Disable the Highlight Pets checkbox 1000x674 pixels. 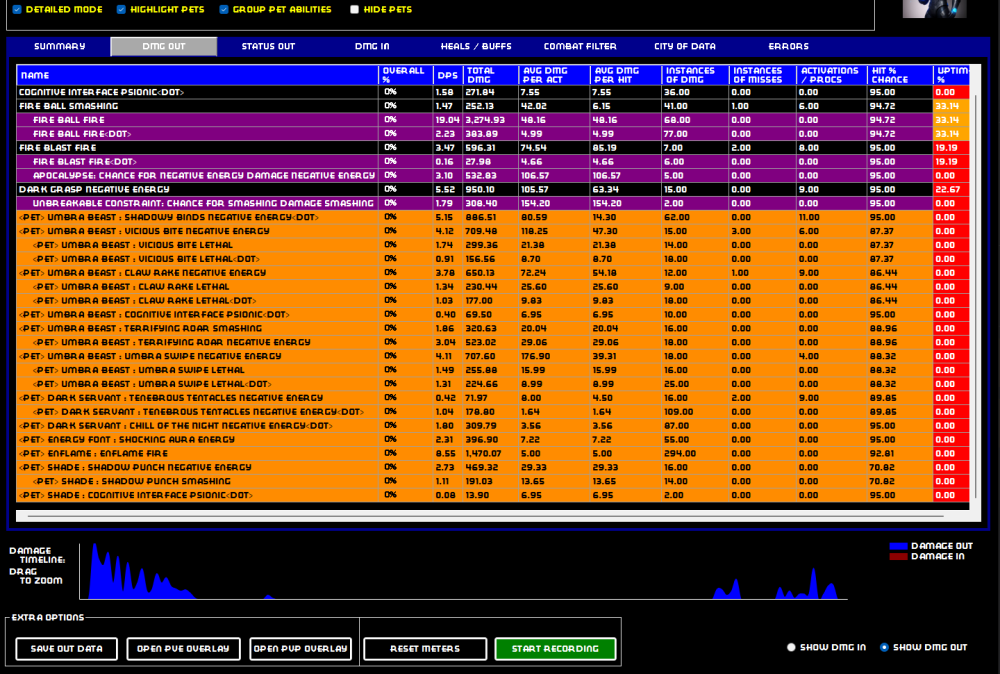click(121, 10)
